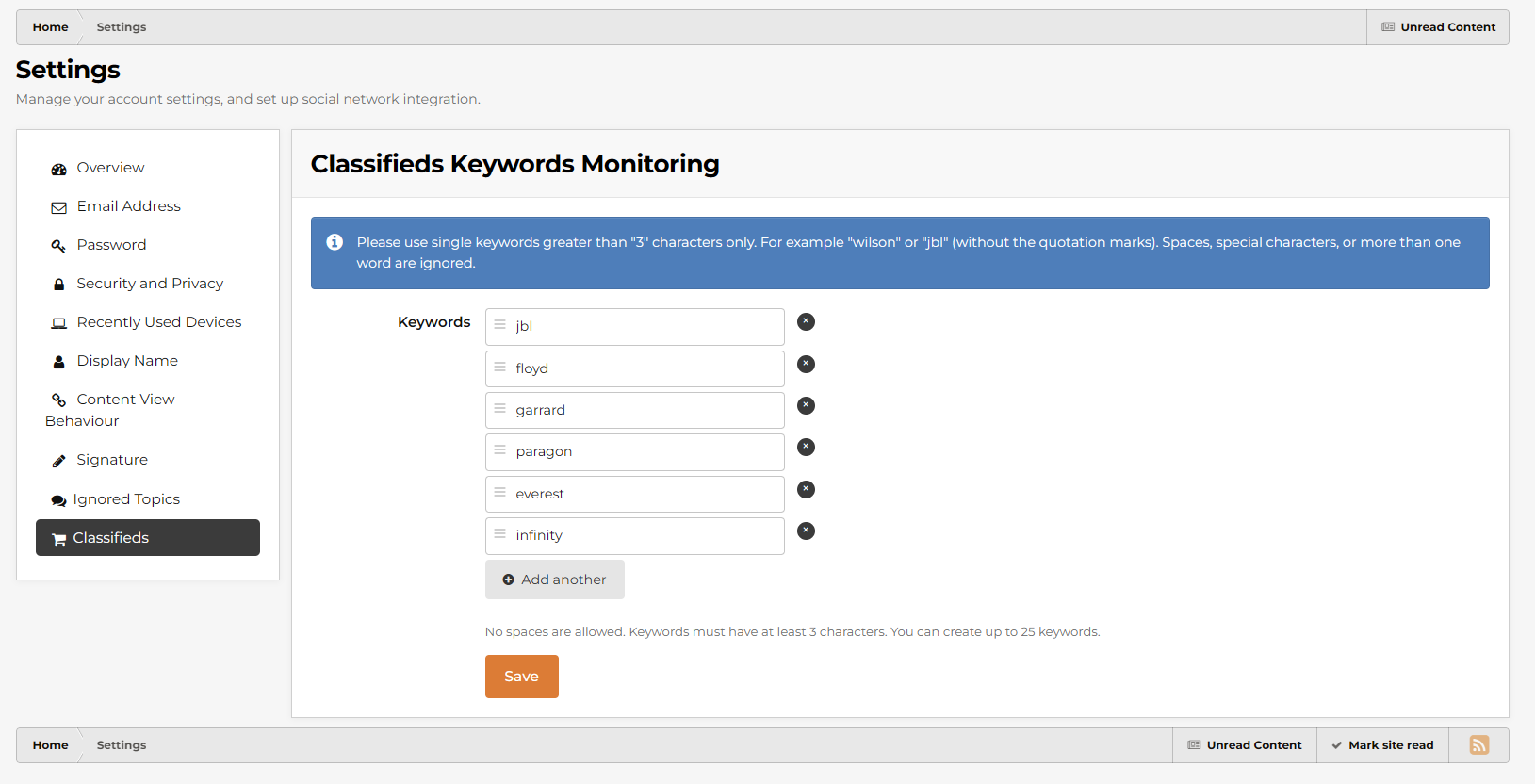
Task: Delete the floyd keyword entry
Action: [x=806, y=365]
